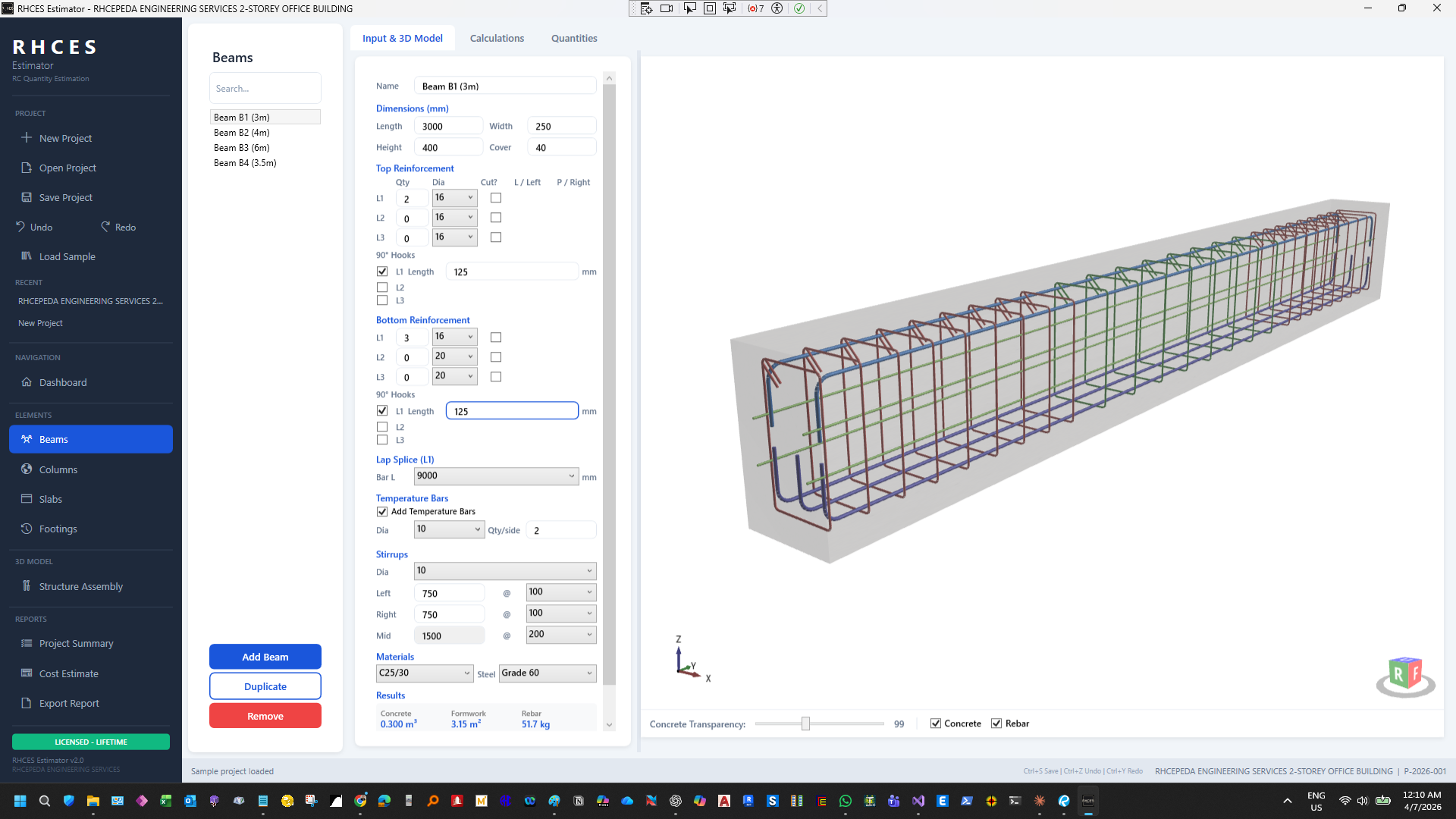1456x819 pixels.
Task: Open the Calculations tab
Action: pyautogui.click(x=497, y=38)
